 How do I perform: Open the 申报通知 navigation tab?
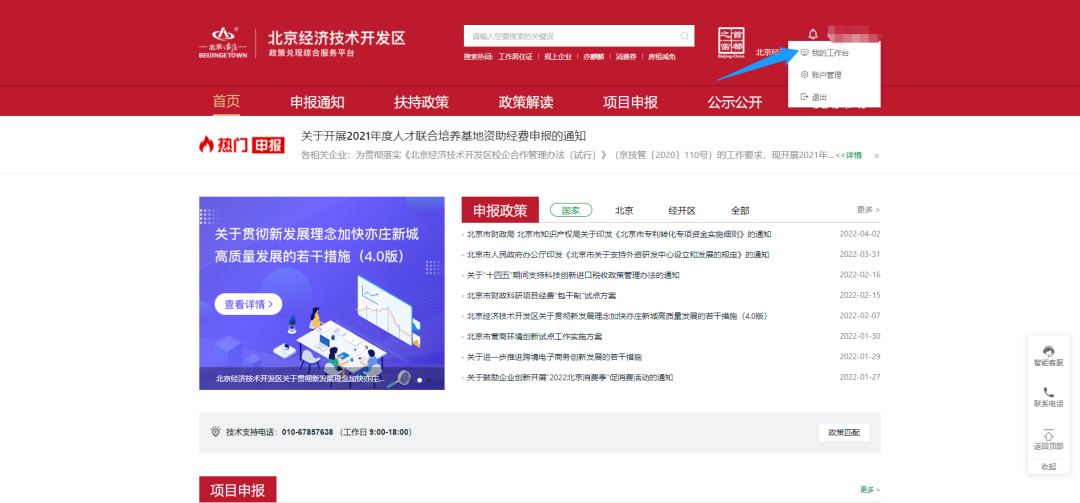point(317,102)
